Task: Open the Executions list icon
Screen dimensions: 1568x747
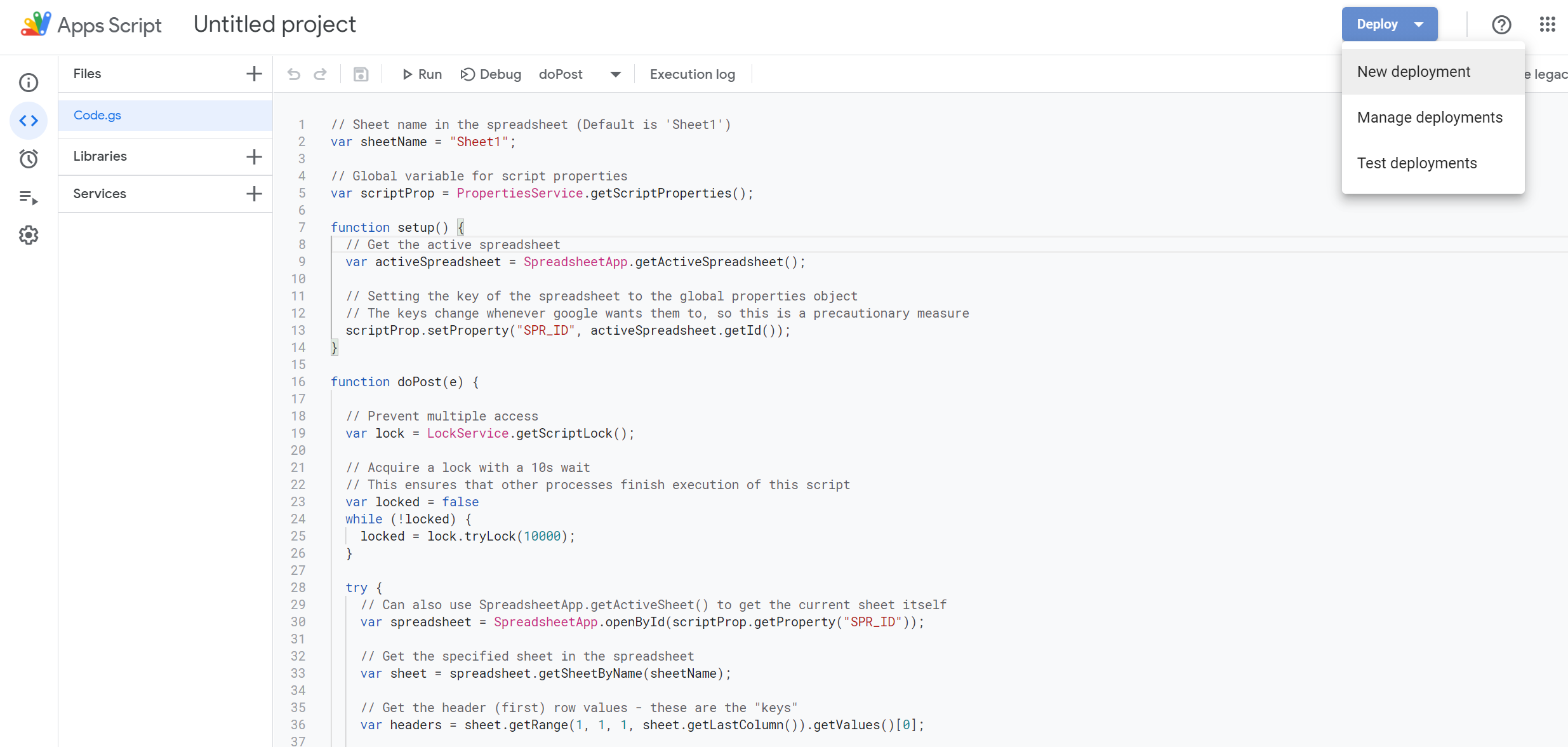Action: tap(29, 198)
